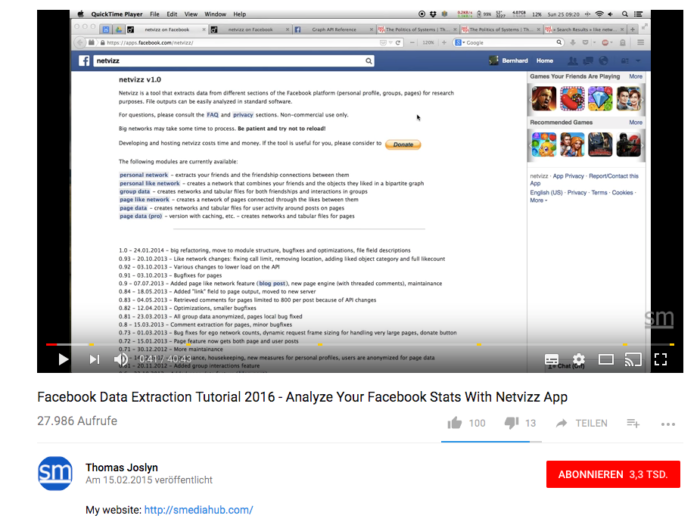Open Facebook notifications globe icon

[603, 61]
